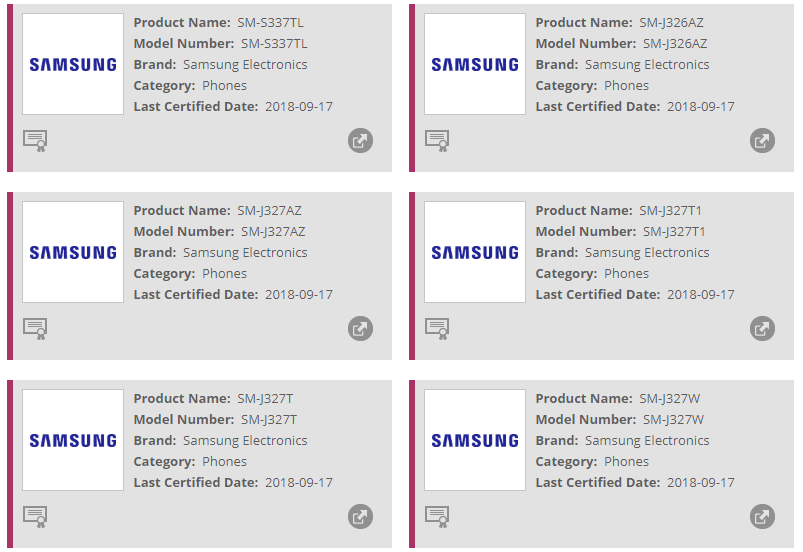View certificate icon for SM-J327T1
Image resolution: width=803 pixels, height=552 pixels.
pyautogui.click(x=437, y=328)
